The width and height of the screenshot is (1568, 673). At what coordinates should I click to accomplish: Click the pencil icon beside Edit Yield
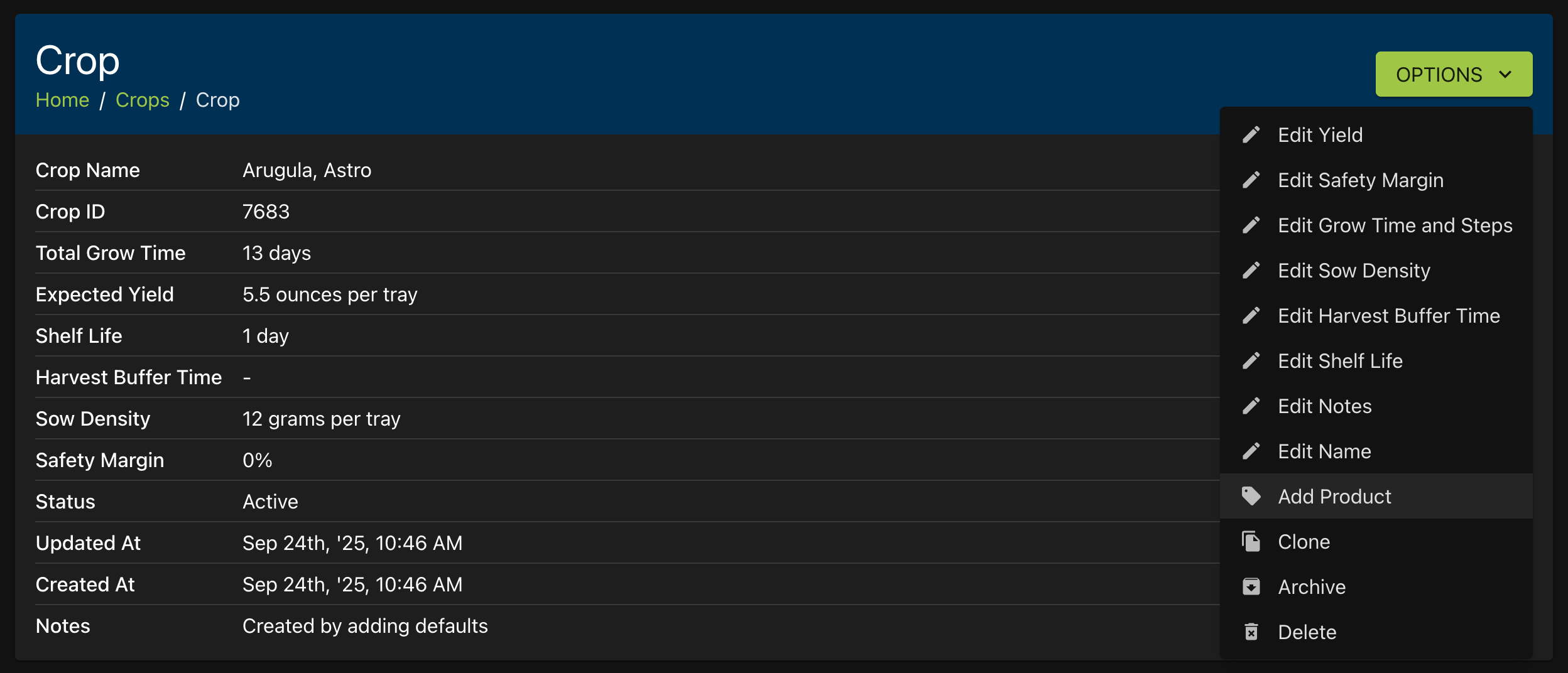tap(1251, 135)
